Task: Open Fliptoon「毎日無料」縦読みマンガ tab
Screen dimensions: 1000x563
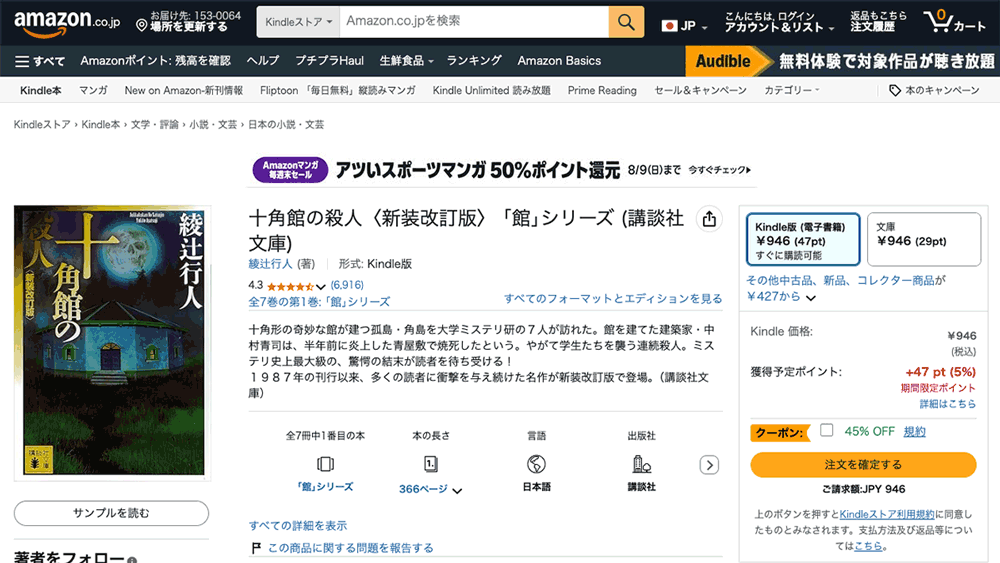Action: click(337, 91)
